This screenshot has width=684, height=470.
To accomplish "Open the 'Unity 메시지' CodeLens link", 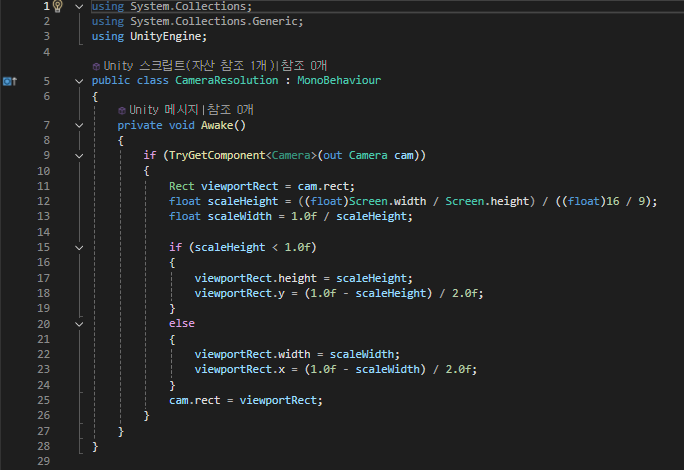I will click(164, 110).
